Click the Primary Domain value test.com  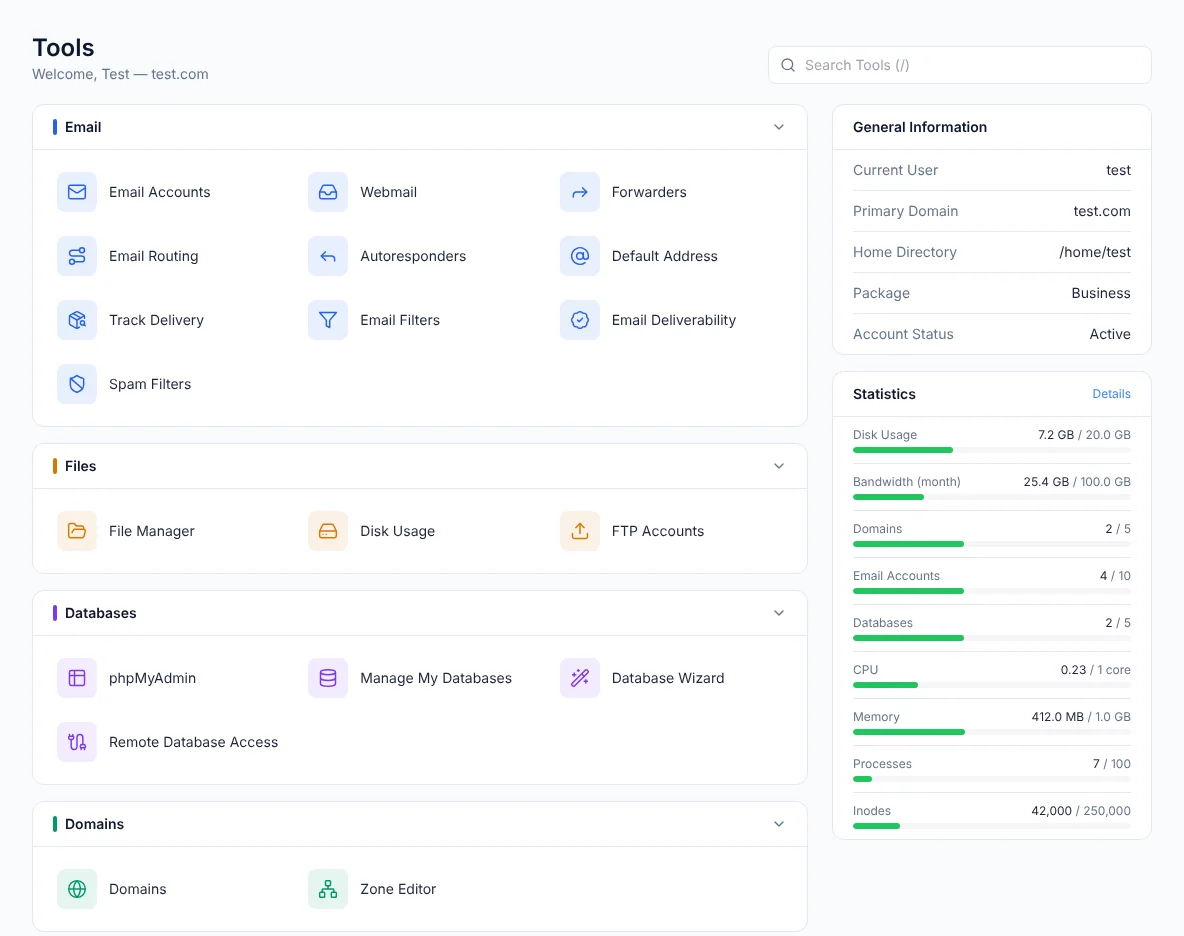click(x=1102, y=211)
